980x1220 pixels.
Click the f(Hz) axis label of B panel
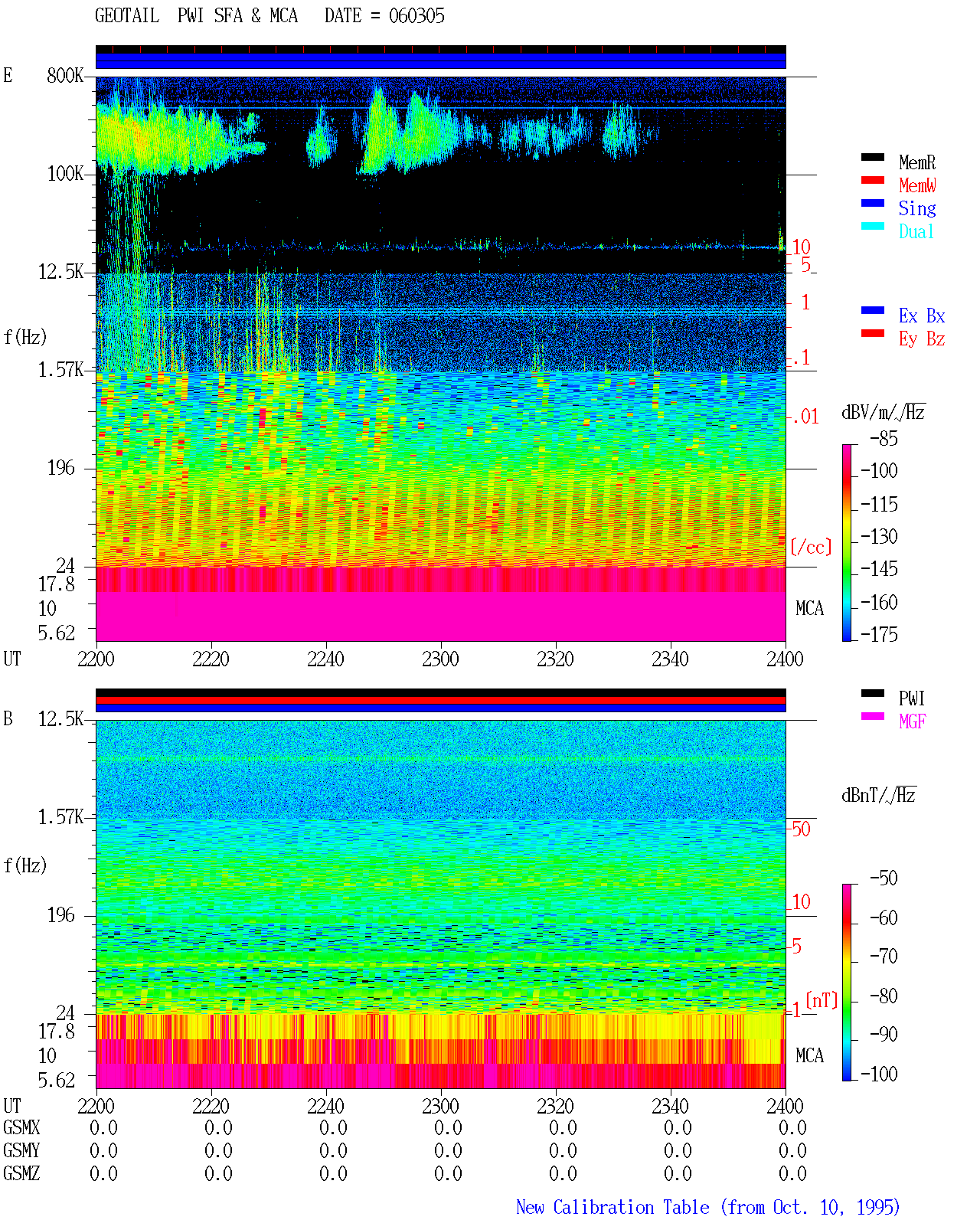point(25,865)
